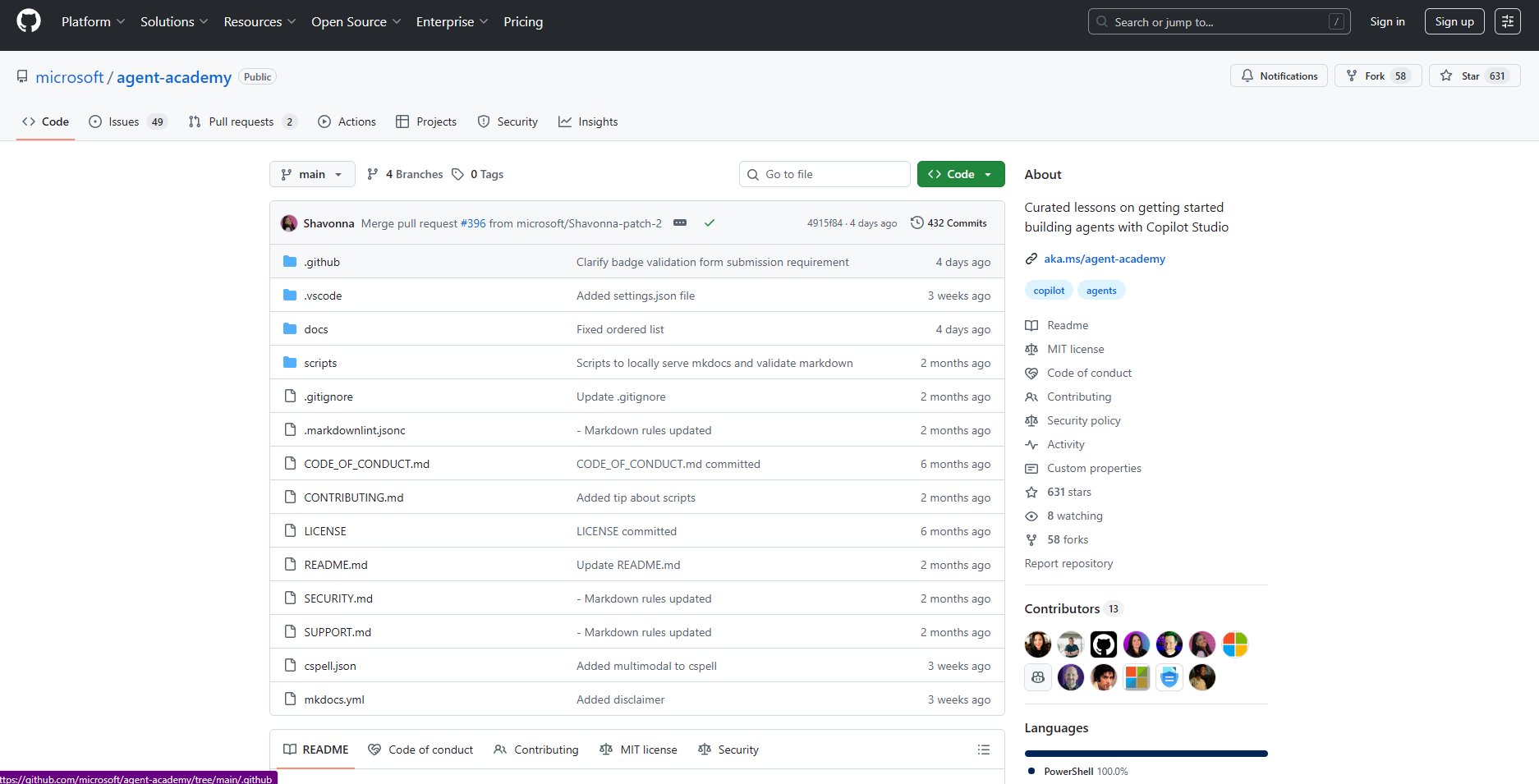Expand the Open Source menu

(x=356, y=21)
